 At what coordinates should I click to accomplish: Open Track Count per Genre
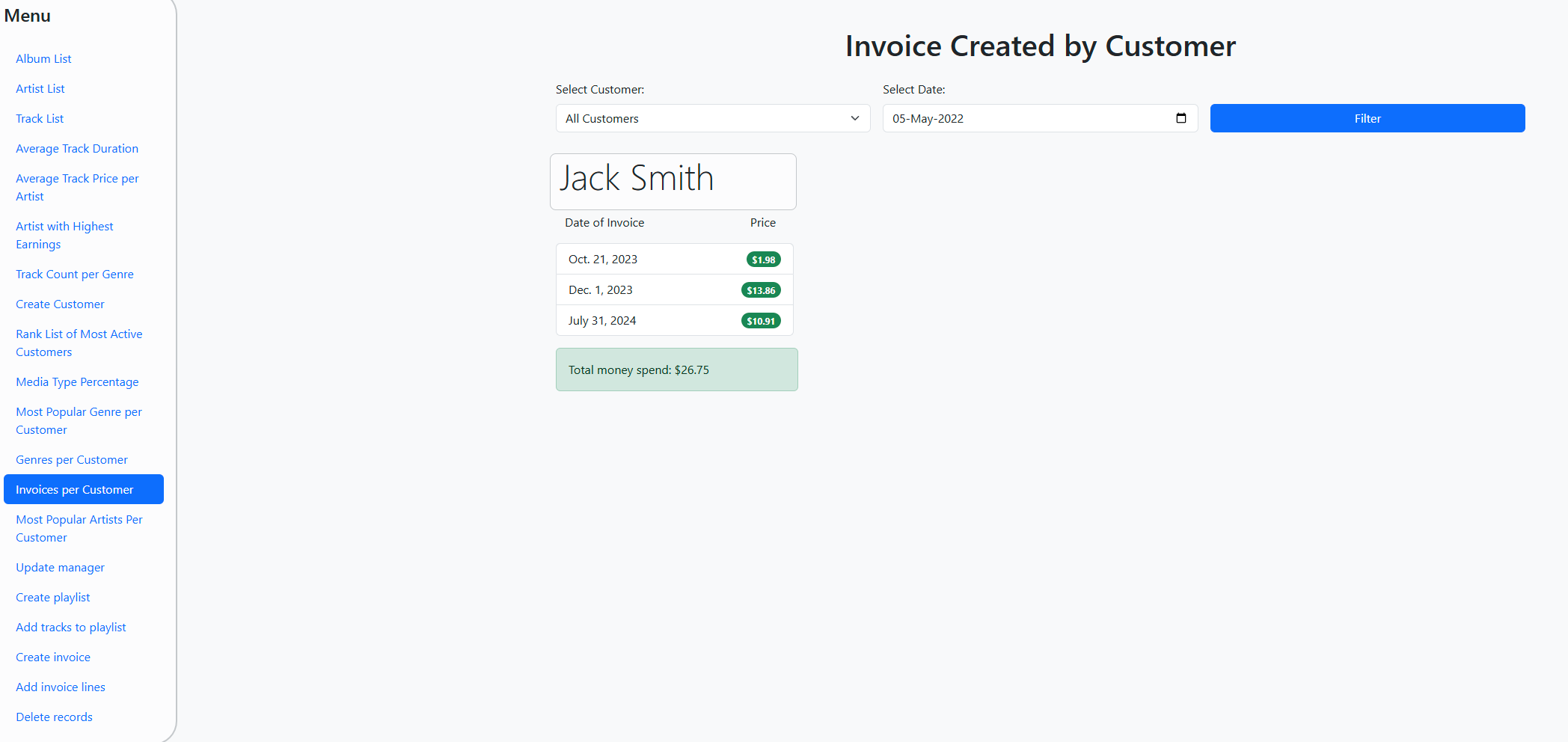point(75,274)
